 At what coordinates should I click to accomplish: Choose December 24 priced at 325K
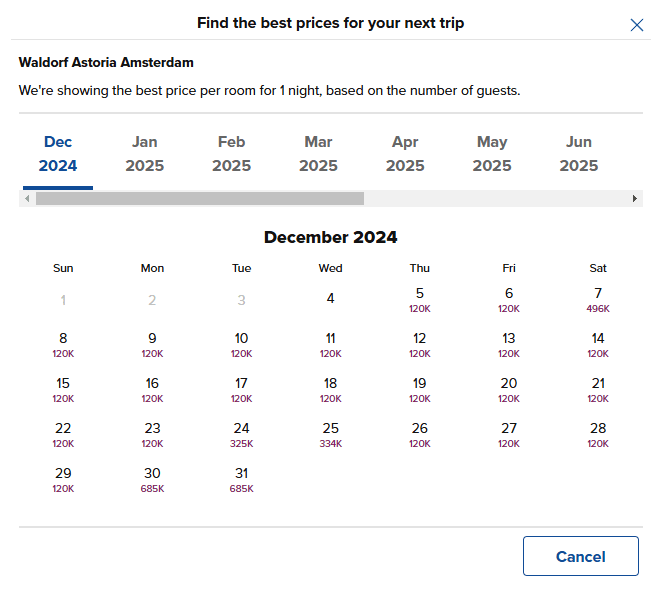pos(241,434)
